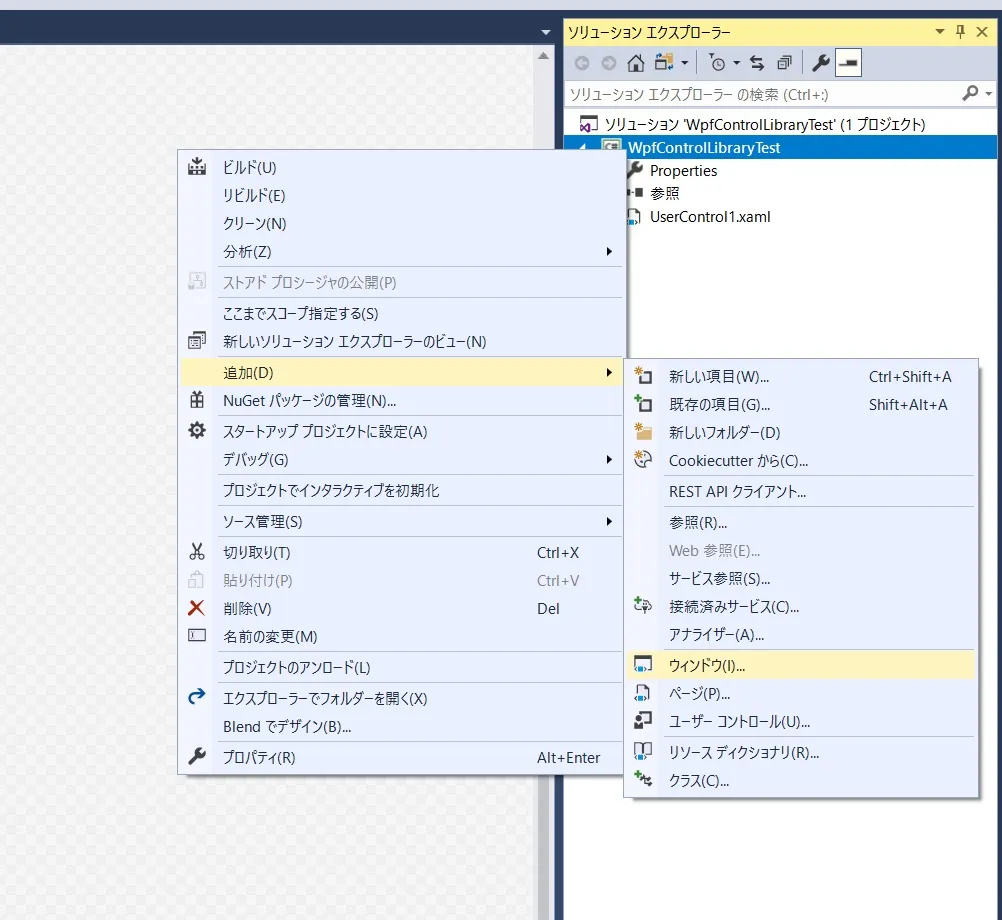Screen dimensions: 1002x920
Task: Choose 新しい項目(W)... menu entry
Action: pyautogui.click(x=801, y=376)
